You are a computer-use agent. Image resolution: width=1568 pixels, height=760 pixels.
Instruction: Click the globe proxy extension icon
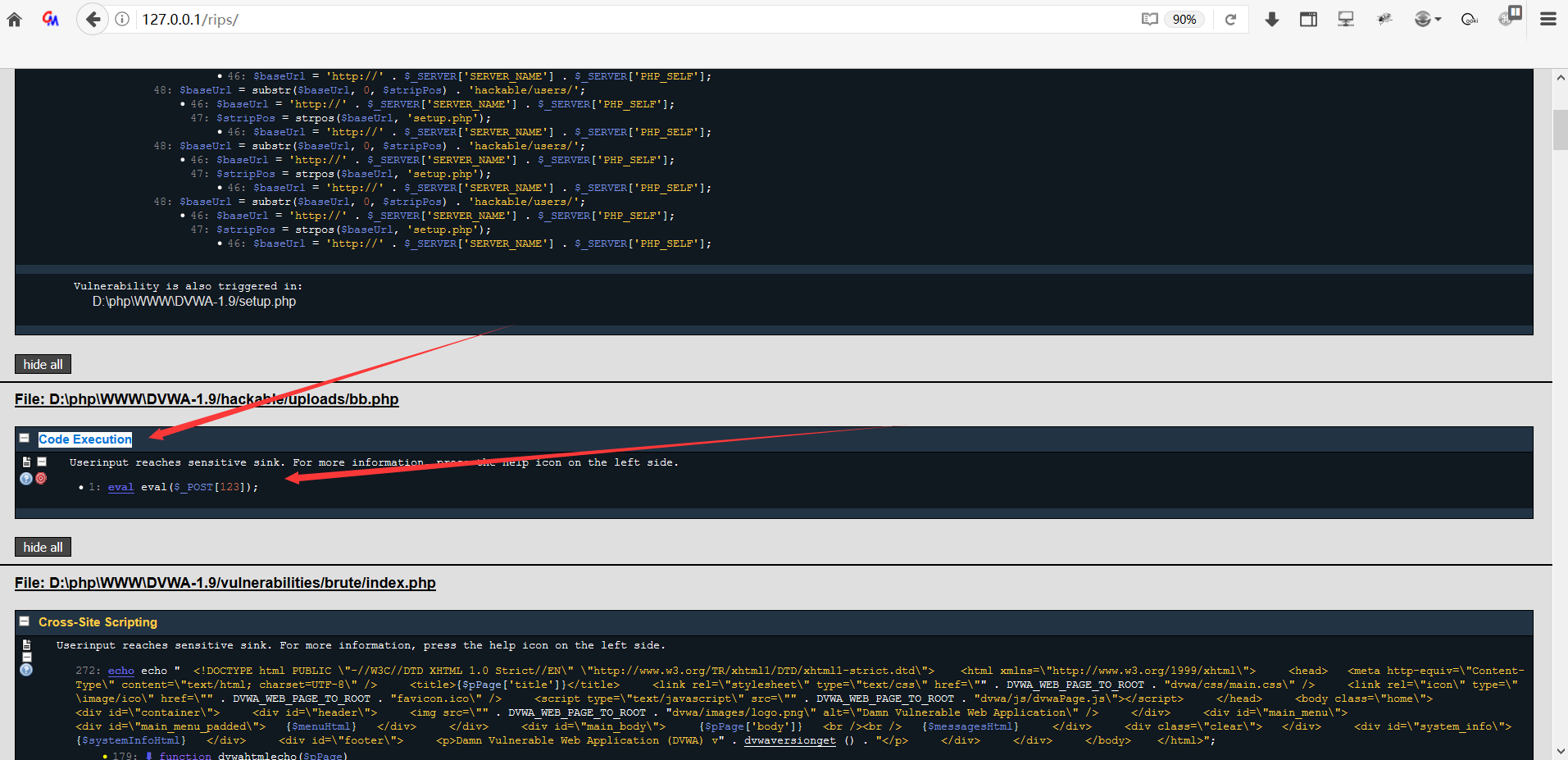click(x=1423, y=19)
